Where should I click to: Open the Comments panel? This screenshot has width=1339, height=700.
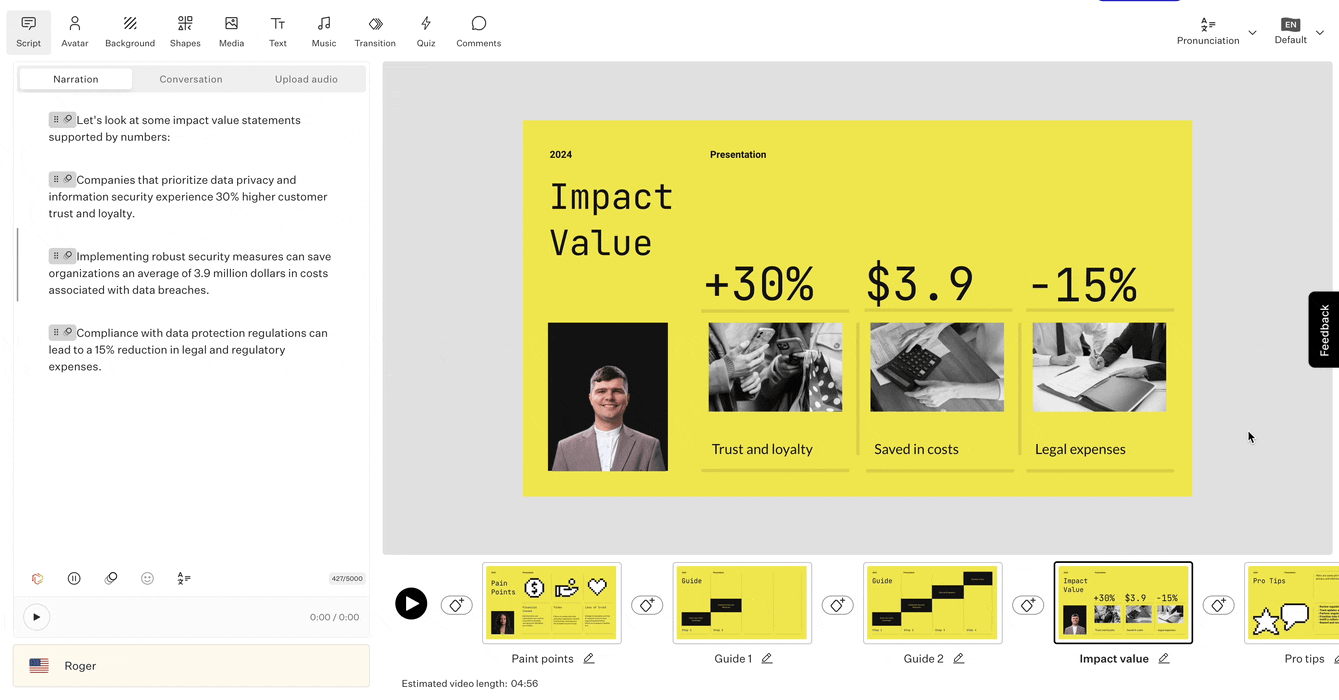478,31
